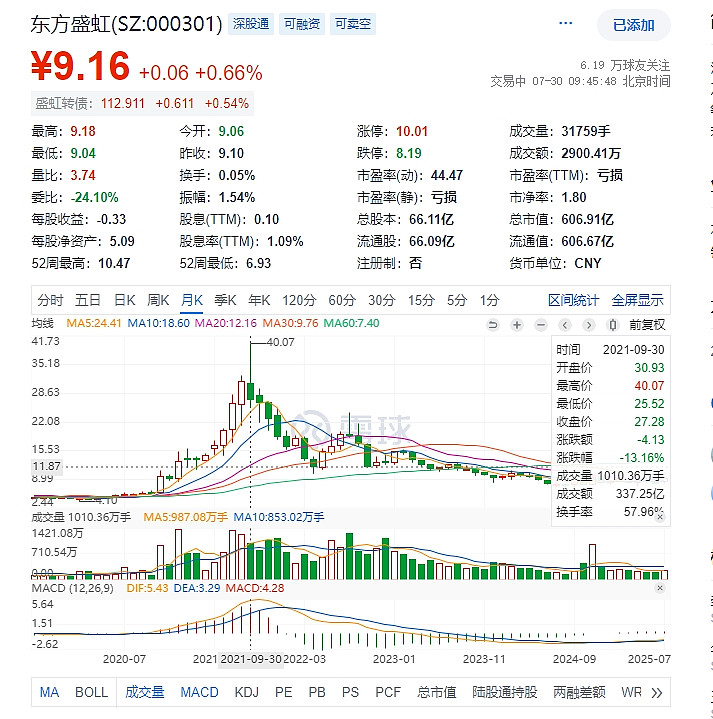Toggle the BOLL overlay indicator
The image size is (713, 719).
pyautogui.click(x=92, y=692)
